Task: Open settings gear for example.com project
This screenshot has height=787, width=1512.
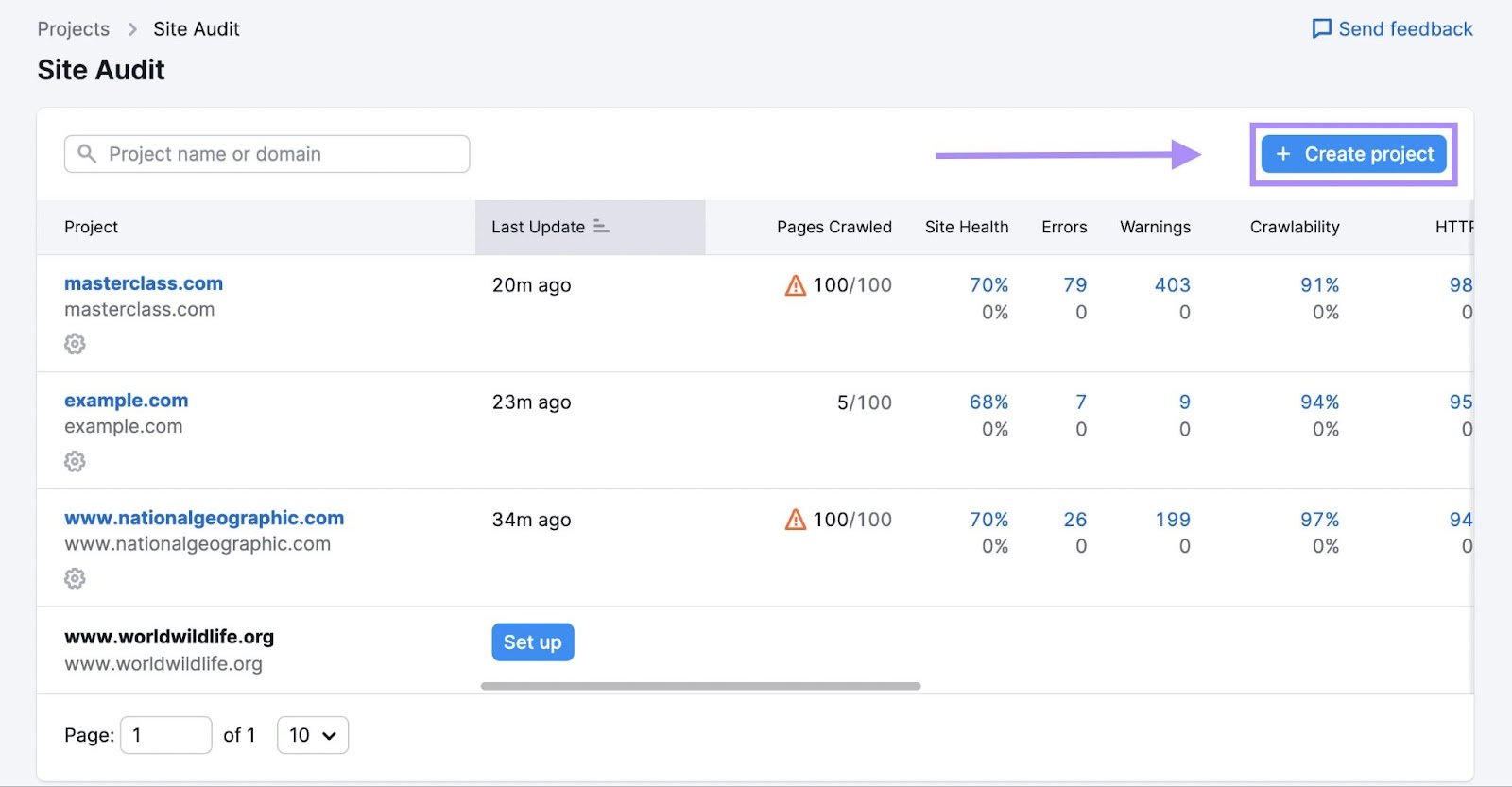Action: click(x=75, y=461)
